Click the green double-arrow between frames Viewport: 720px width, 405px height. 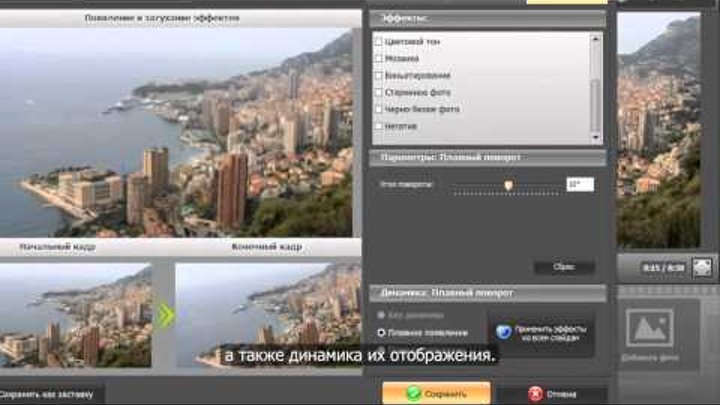(x=166, y=316)
